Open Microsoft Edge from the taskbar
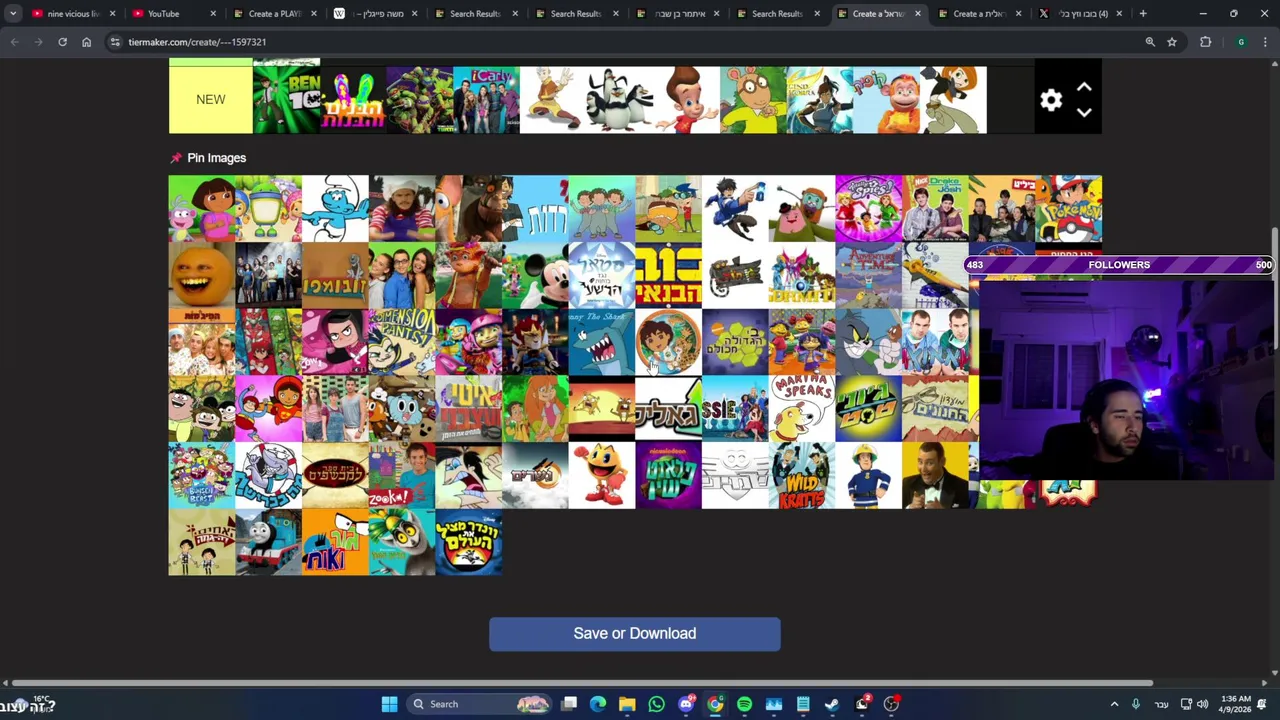The height and width of the screenshot is (720, 1280). click(598, 704)
